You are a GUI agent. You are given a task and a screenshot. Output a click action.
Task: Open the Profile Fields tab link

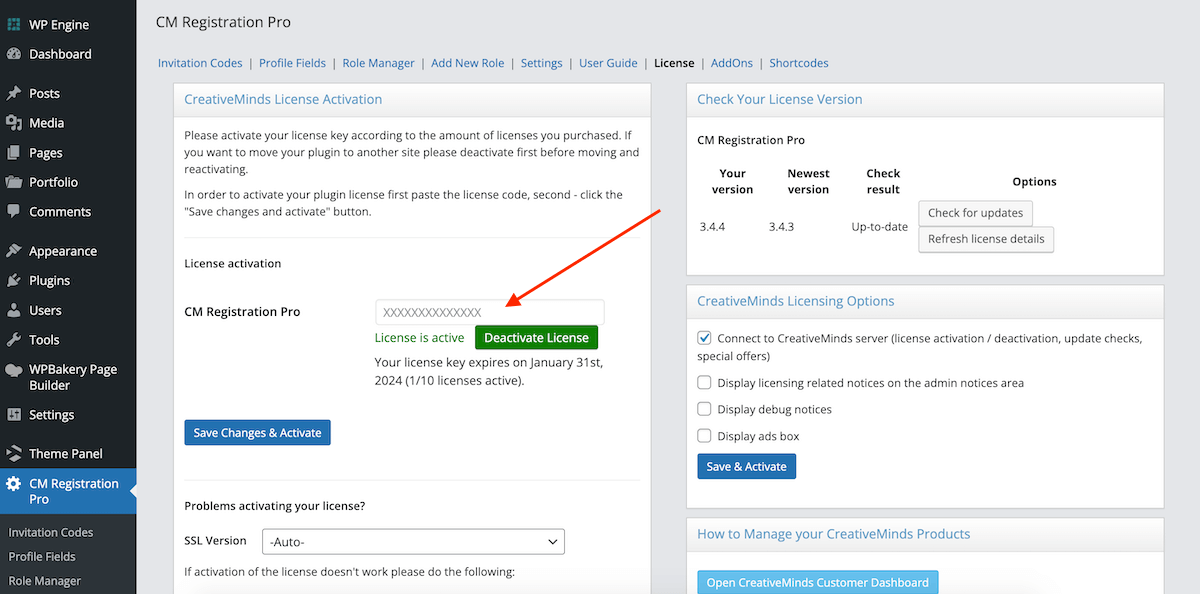292,63
